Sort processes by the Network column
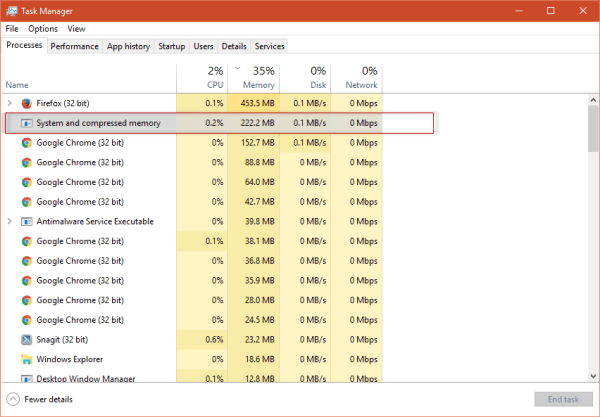Screen dimensions: 600x417 coord(357,78)
